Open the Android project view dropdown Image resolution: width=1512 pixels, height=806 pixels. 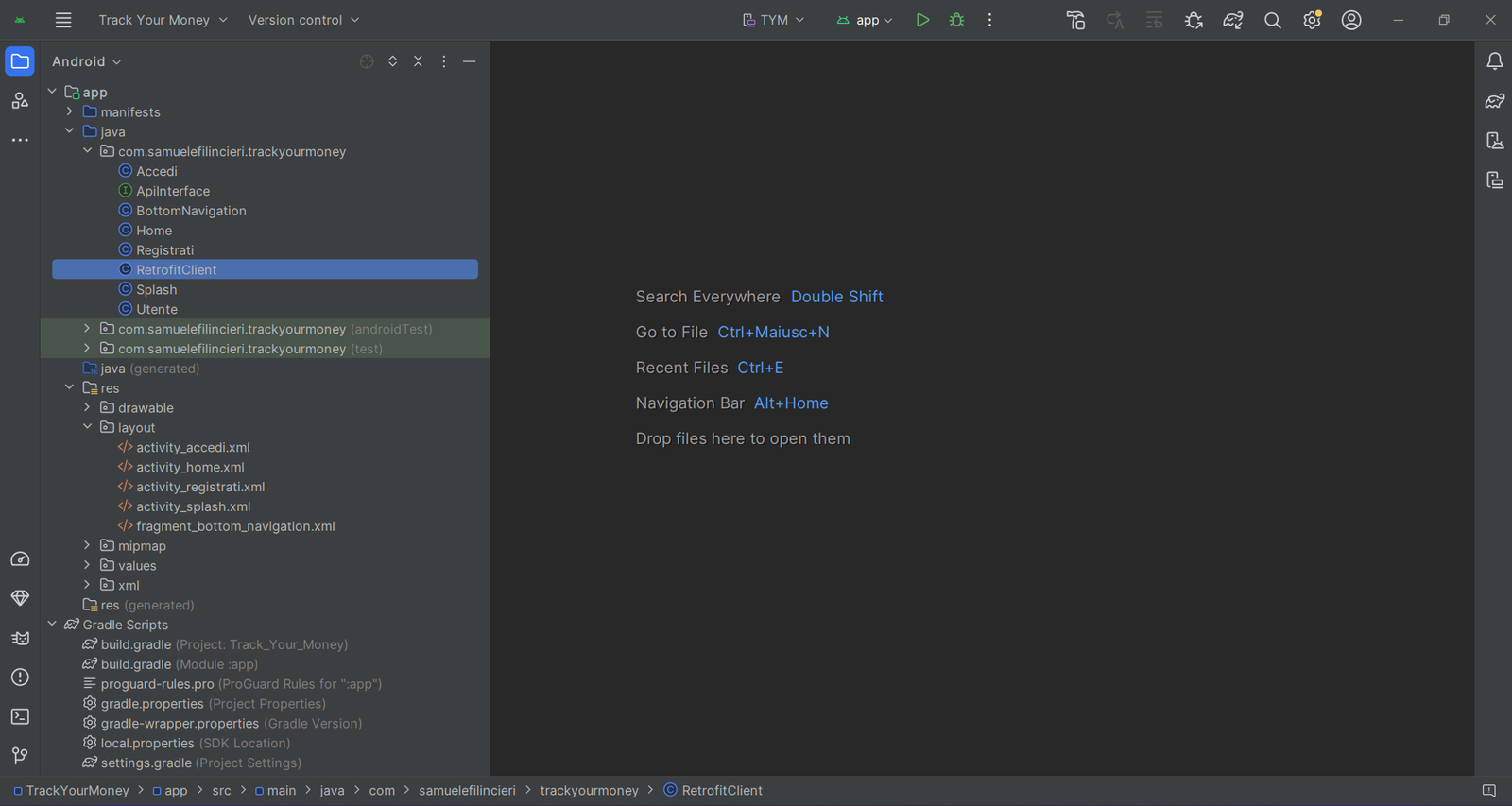[87, 61]
